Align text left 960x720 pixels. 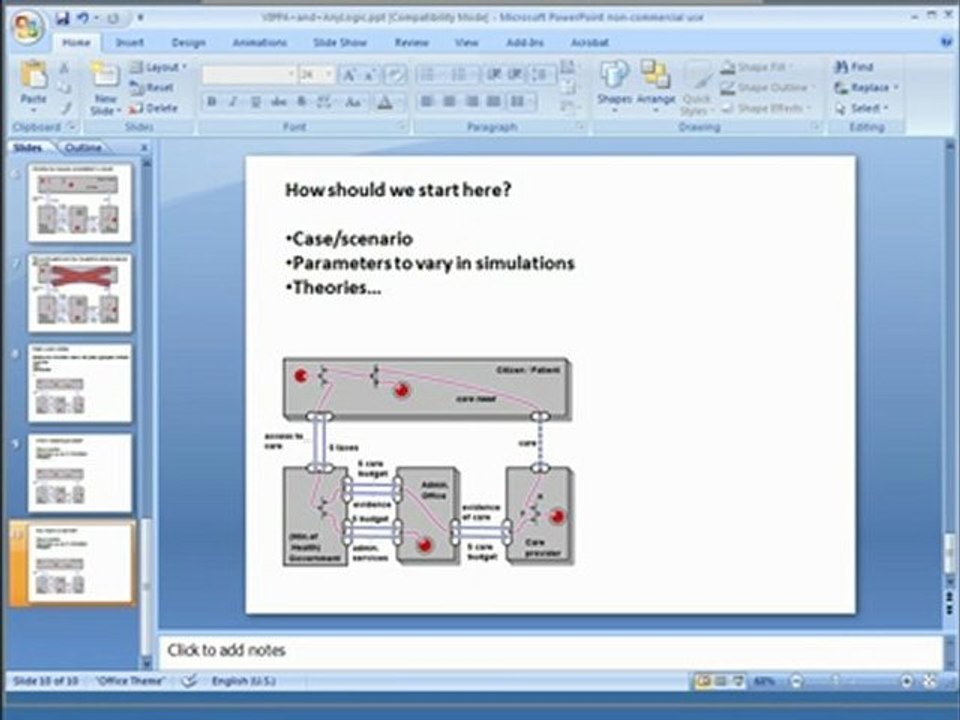(427, 102)
